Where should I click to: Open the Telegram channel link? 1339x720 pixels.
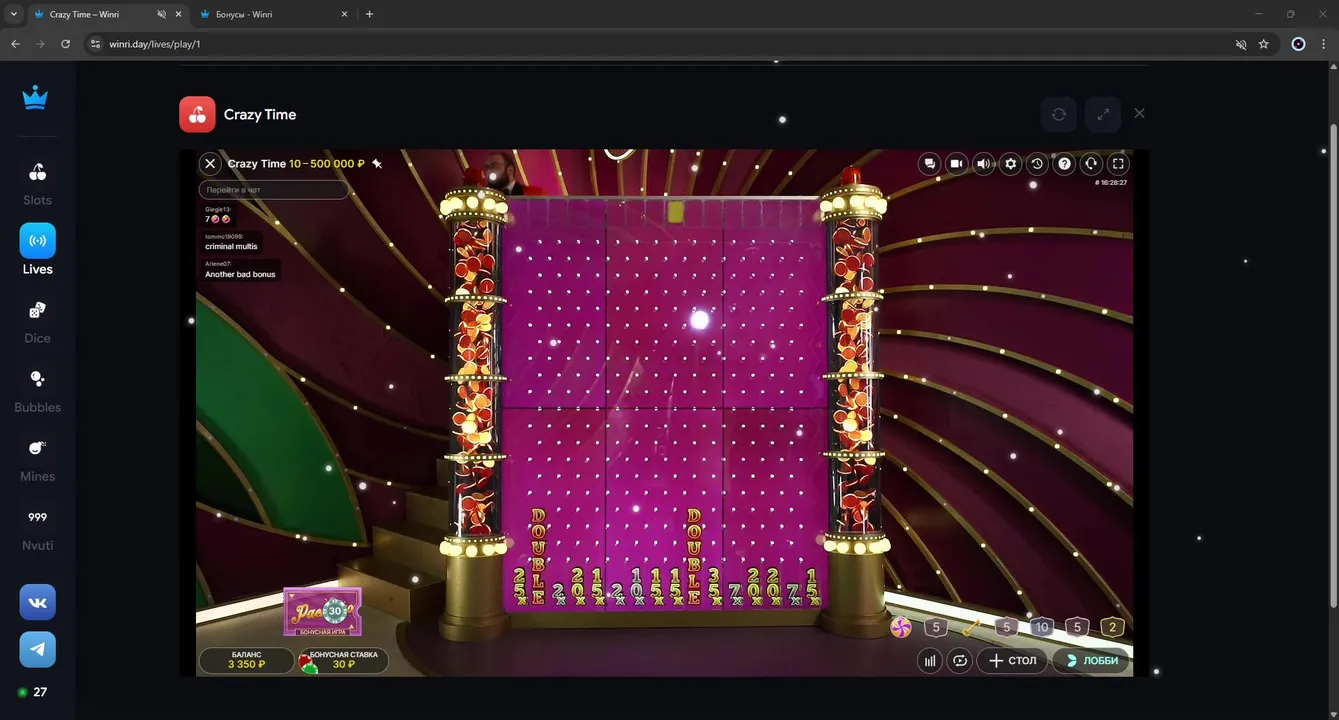click(38, 649)
